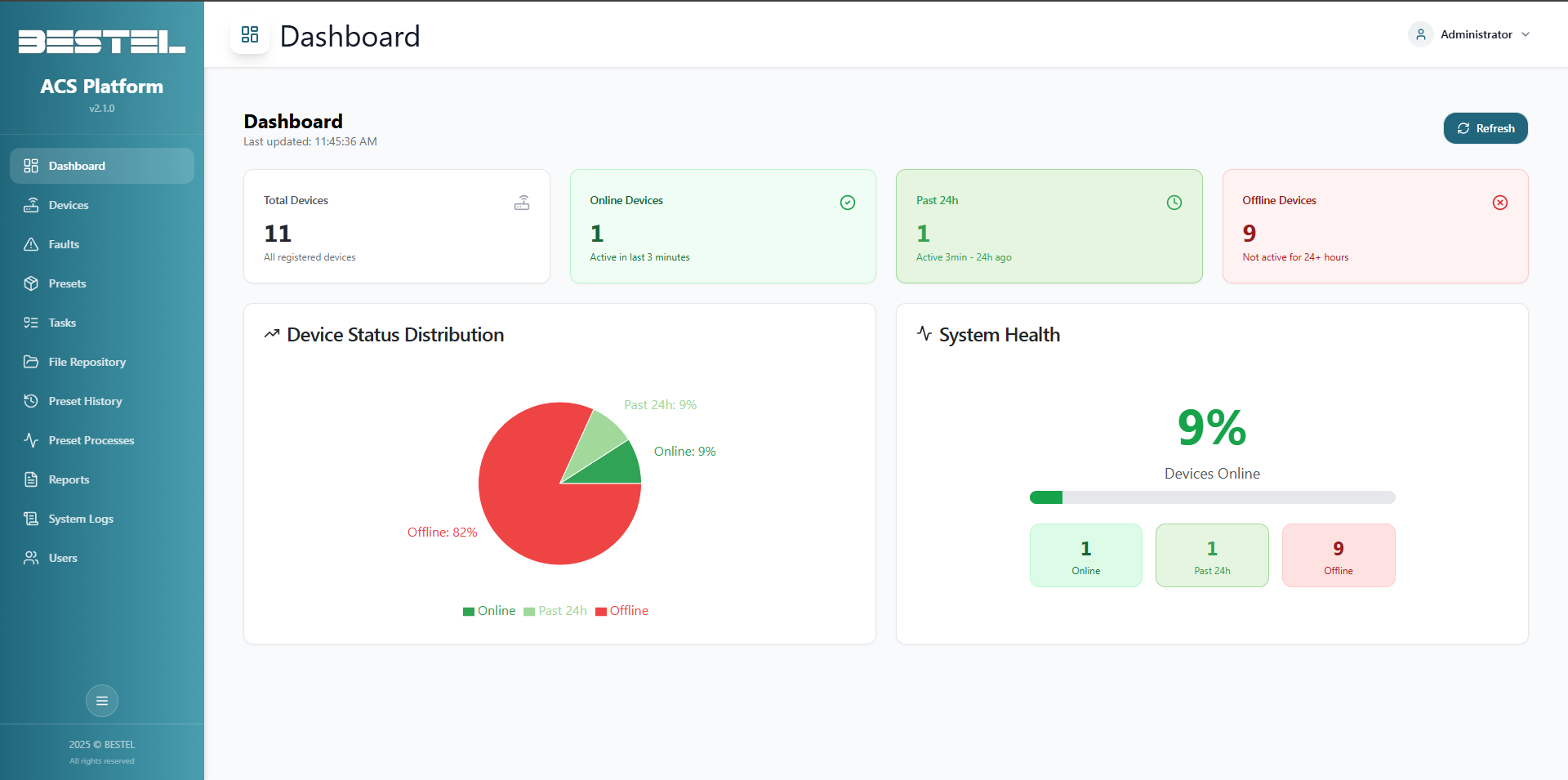The width and height of the screenshot is (1568, 780).
Task: Go to Reports in the sidebar
Action: tap(69, 479)
